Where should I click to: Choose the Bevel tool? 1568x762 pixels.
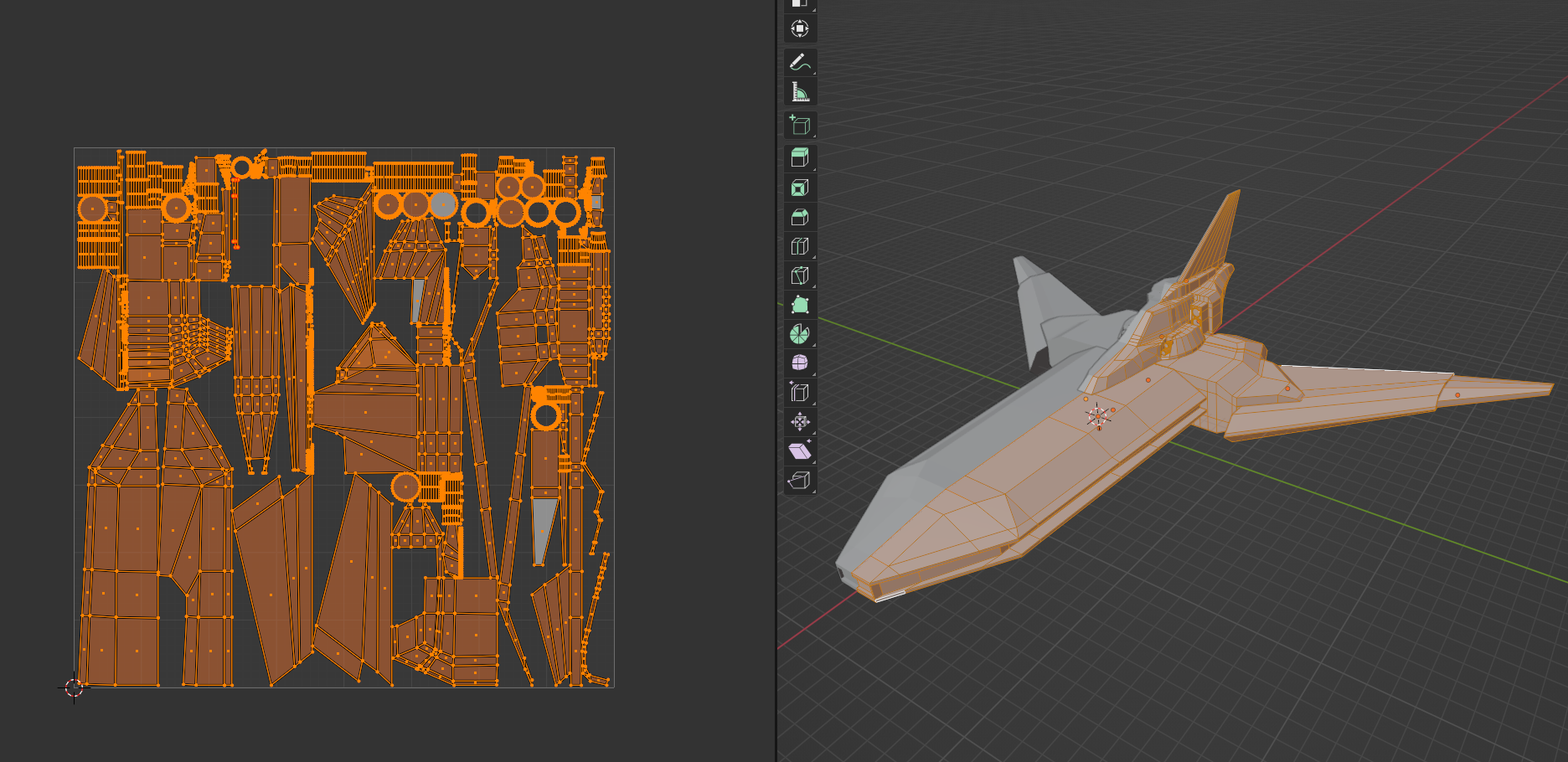pyautogui.click(x=800, y=217)
